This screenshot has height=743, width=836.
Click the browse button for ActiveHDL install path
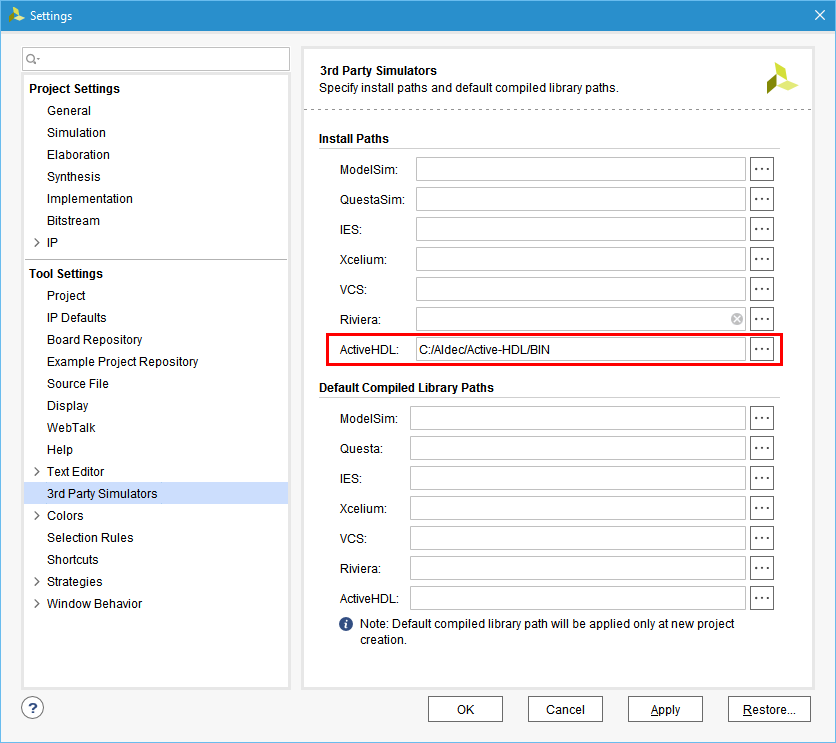(x=761, y=349)
